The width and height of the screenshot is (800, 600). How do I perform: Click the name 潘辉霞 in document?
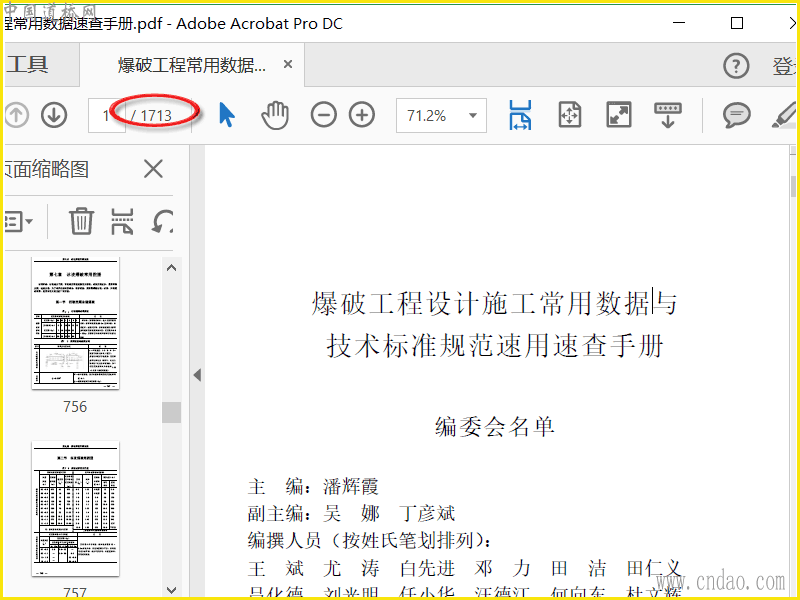351,486
